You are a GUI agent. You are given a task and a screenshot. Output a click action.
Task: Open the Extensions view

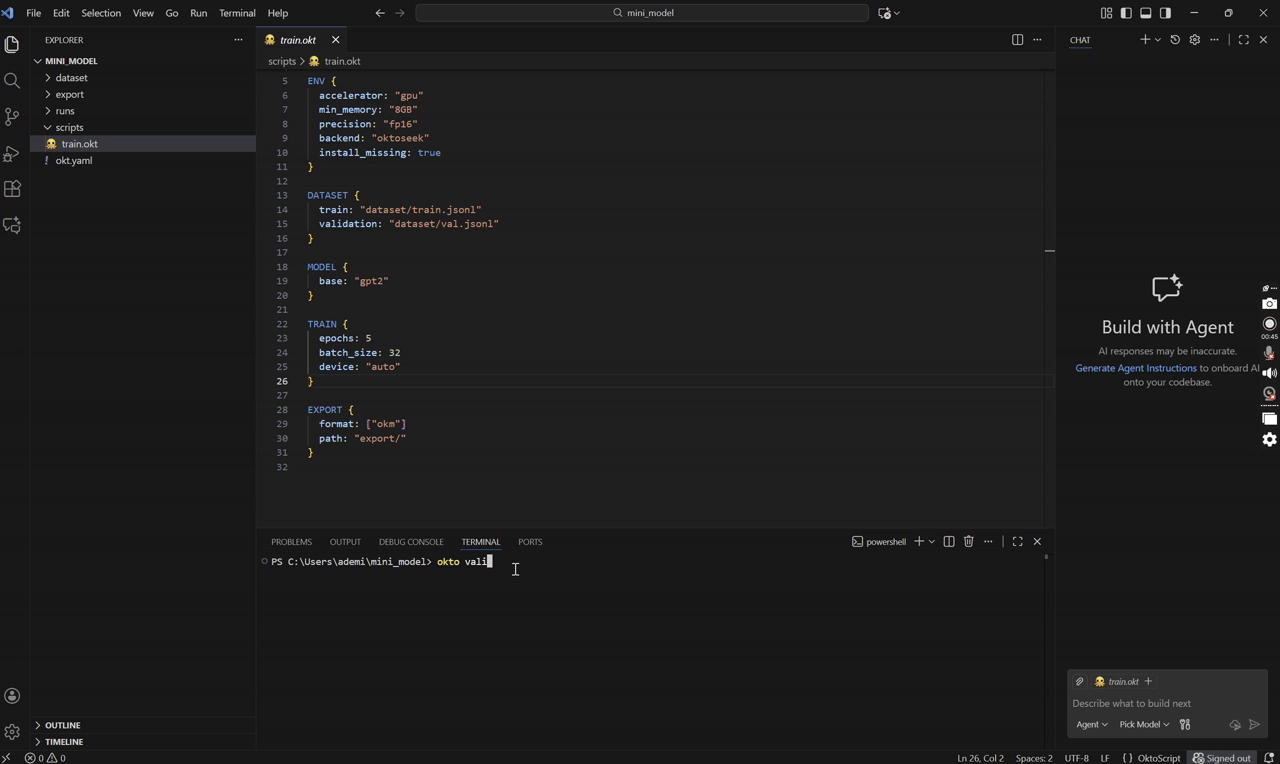pos(12,189)
